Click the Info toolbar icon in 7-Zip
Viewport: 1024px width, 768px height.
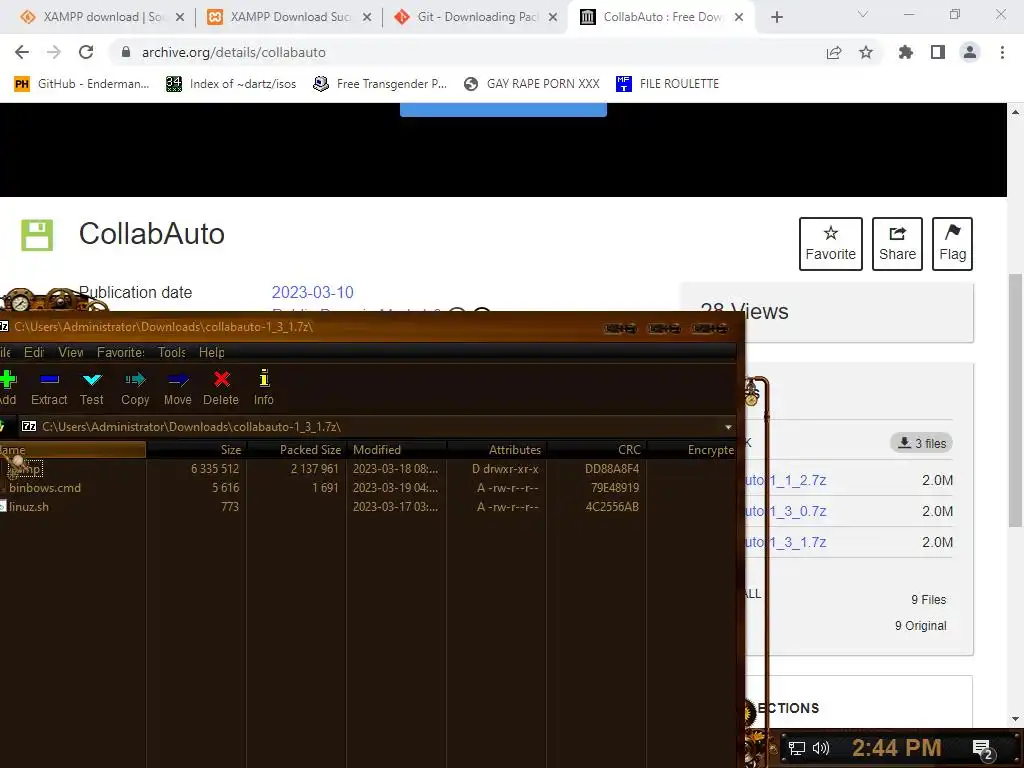tap(264, 378)
